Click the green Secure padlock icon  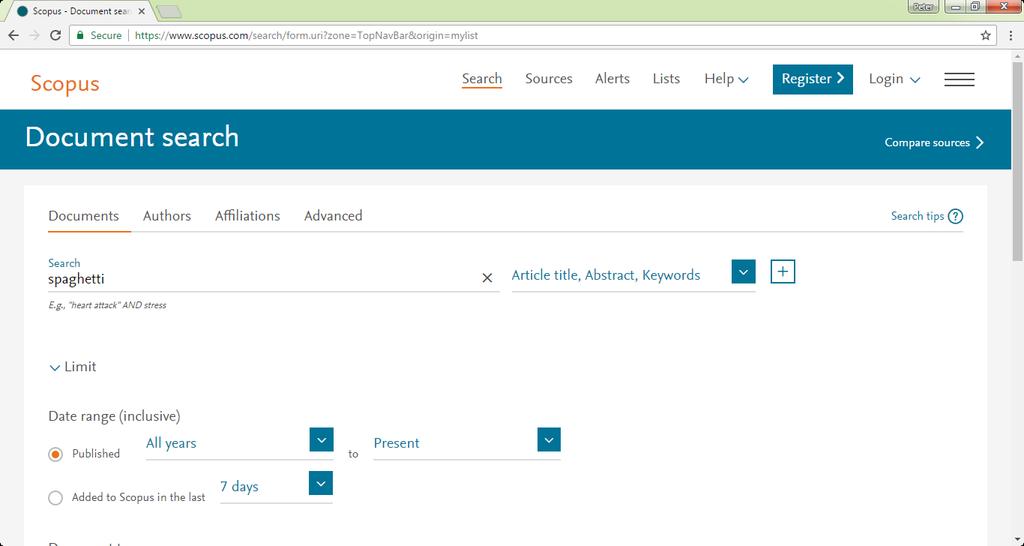pos(80,35)
